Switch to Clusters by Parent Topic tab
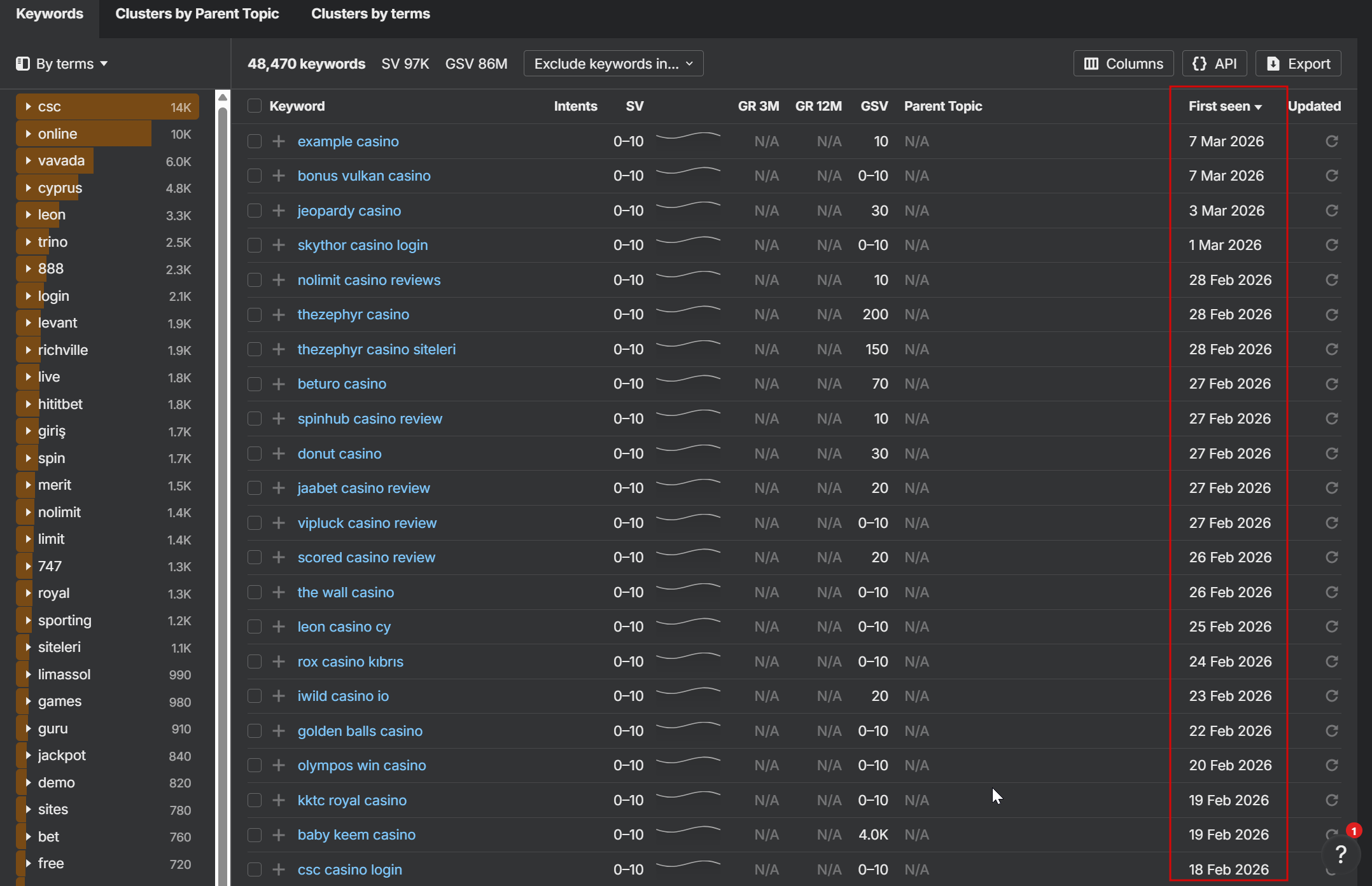The image size is (1372, 886). click(x=197, y=14)
